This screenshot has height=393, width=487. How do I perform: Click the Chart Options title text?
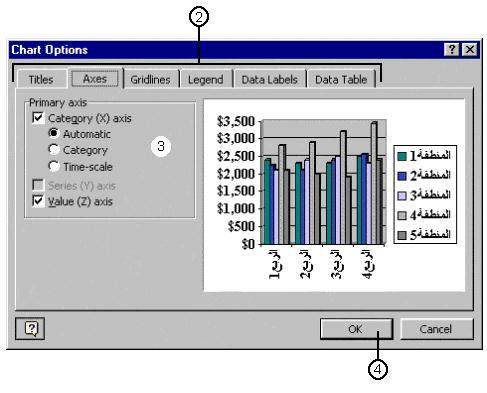pos(49,50)
